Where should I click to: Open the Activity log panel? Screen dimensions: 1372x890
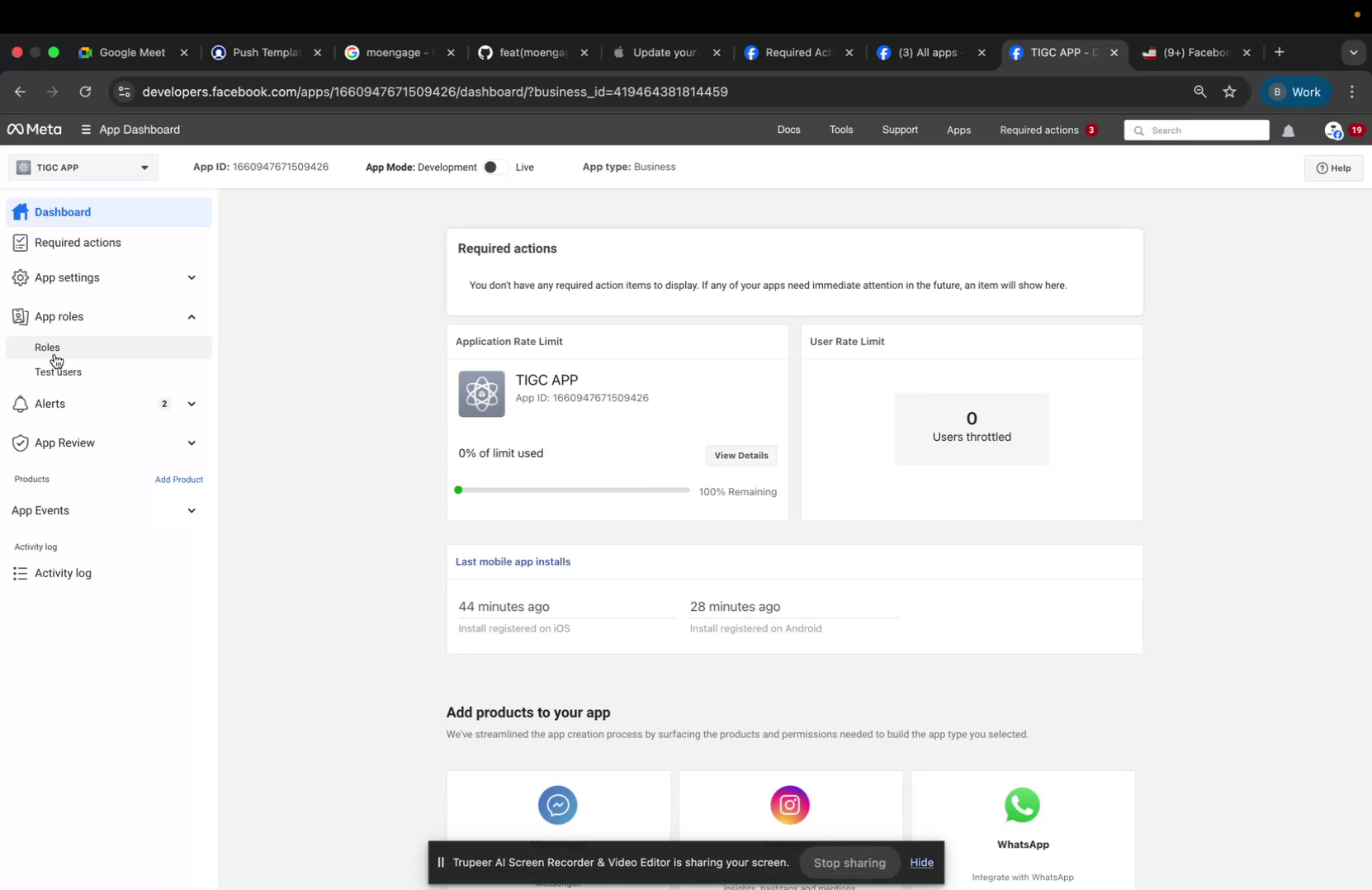[x=62, y=573]
